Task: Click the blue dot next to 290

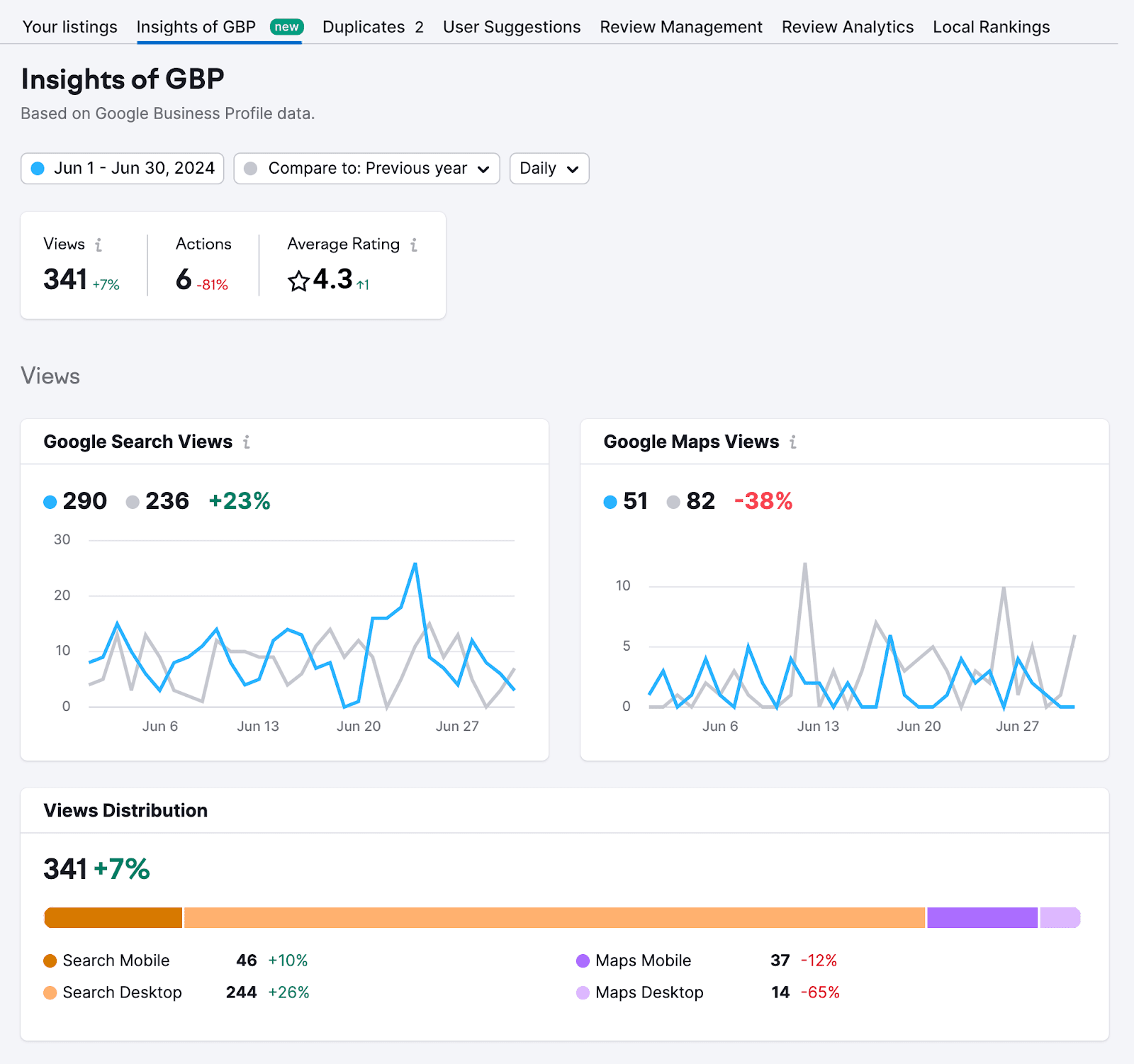Action: 50,502
